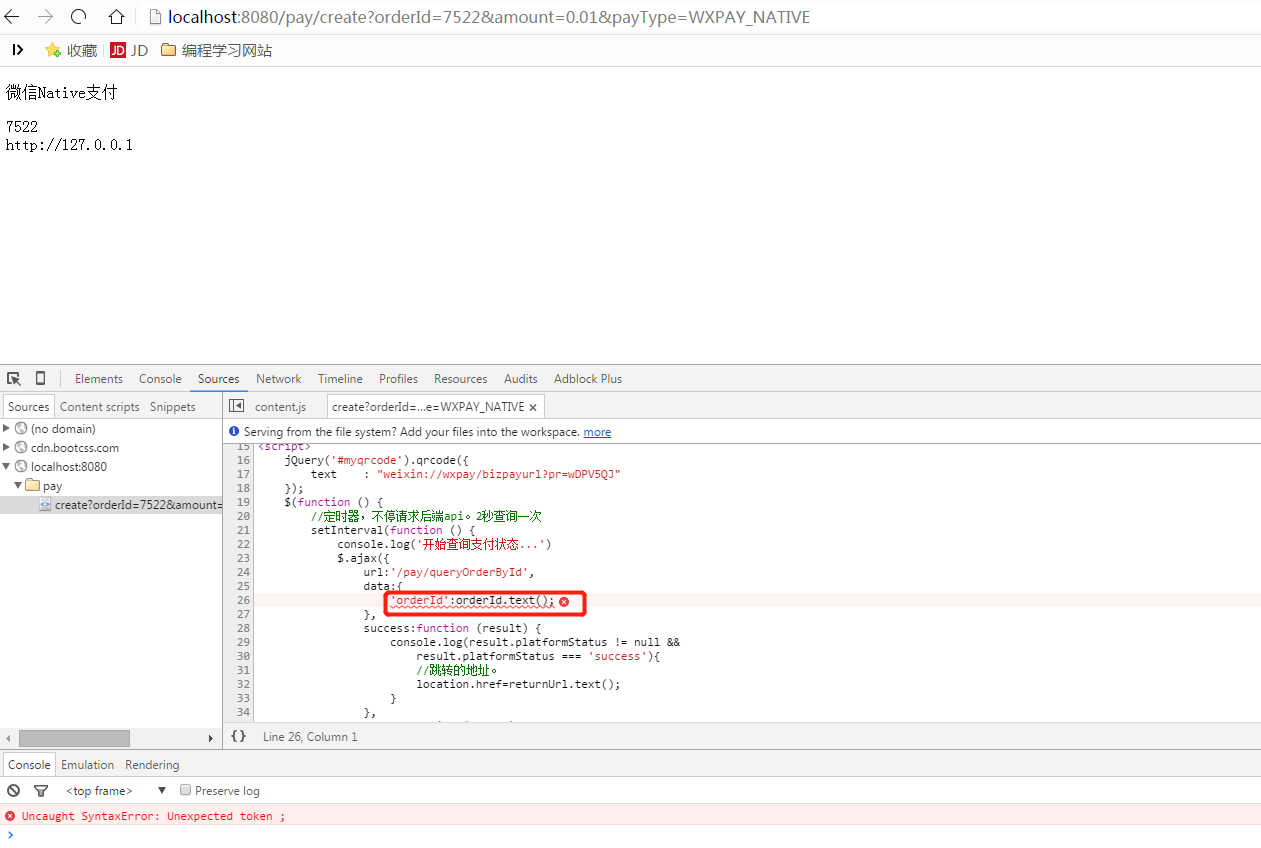The width and height of the screenshot is (1261, 848).
Task: Collapse the localhost:8080 tree node
Action: (7, 466)
